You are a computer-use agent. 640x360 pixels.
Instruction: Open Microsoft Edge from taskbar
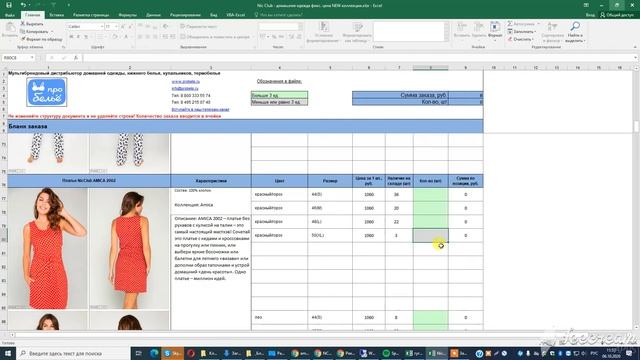pyautogui.click(x=154, y=353)
